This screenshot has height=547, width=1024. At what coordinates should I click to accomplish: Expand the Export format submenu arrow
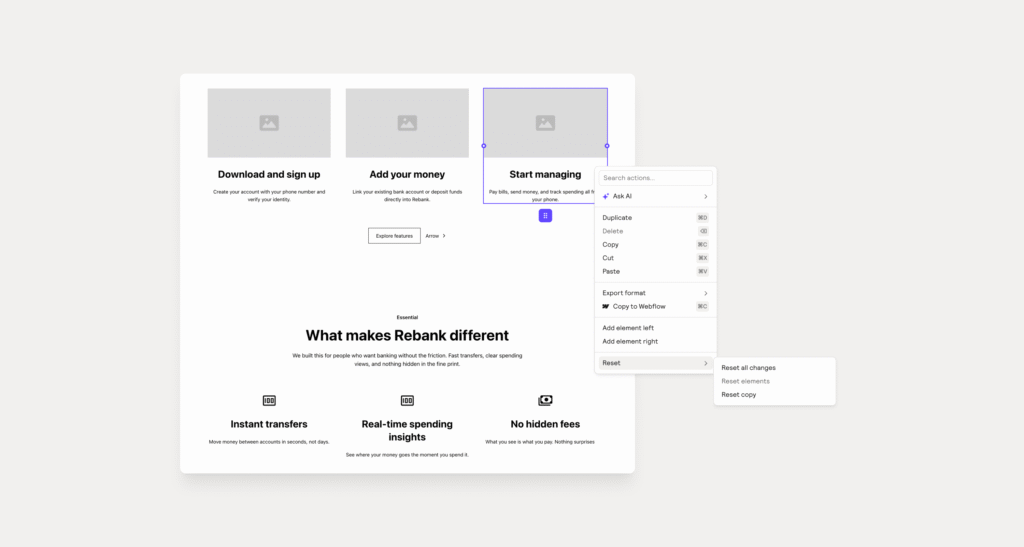tap(705, 293)
